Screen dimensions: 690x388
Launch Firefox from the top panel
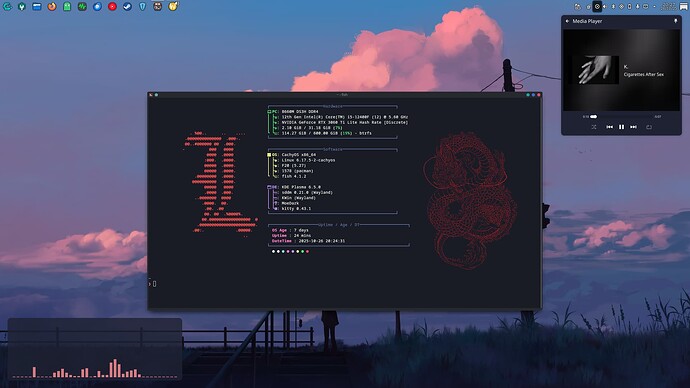click(52, 6)
